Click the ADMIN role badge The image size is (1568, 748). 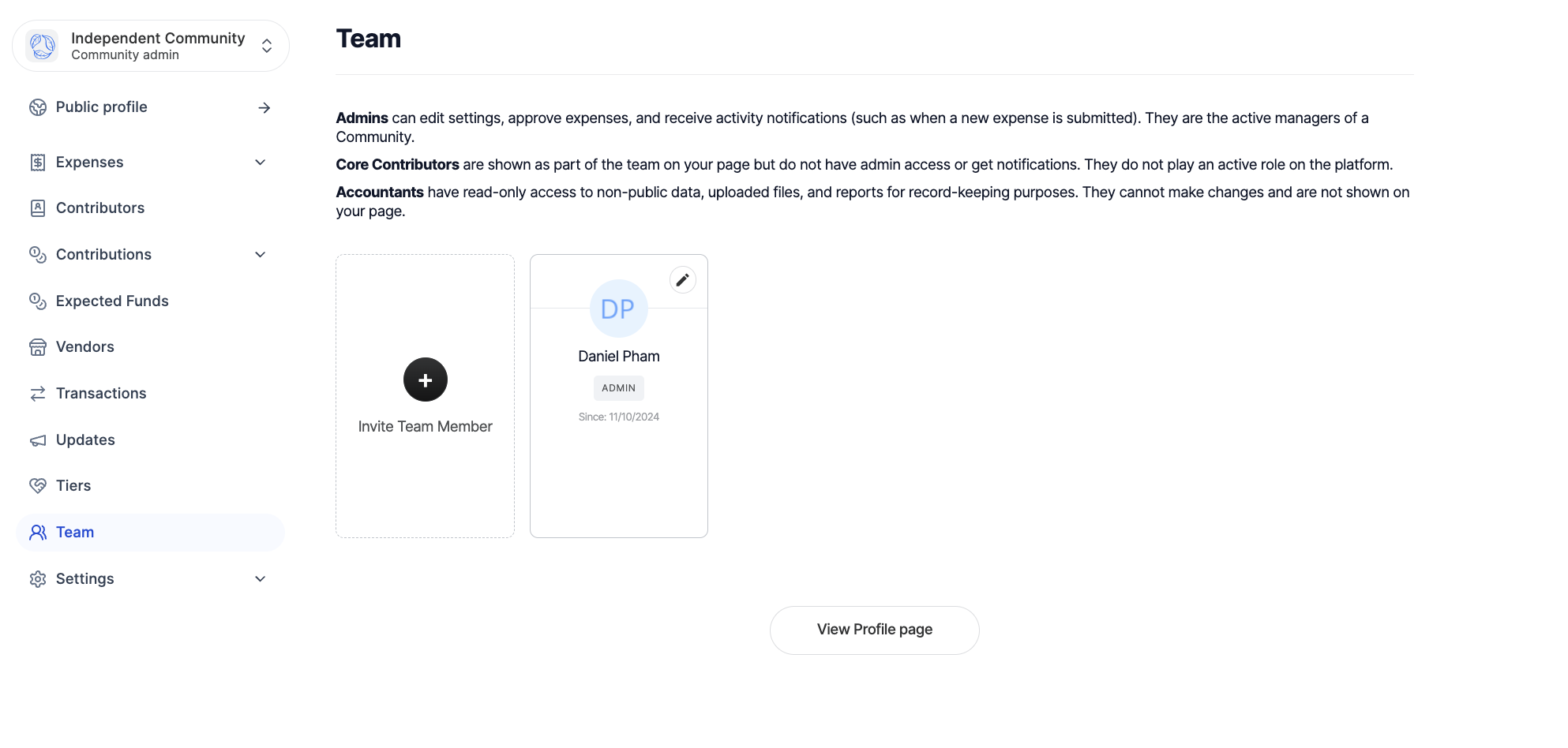[x=618, y=388]
